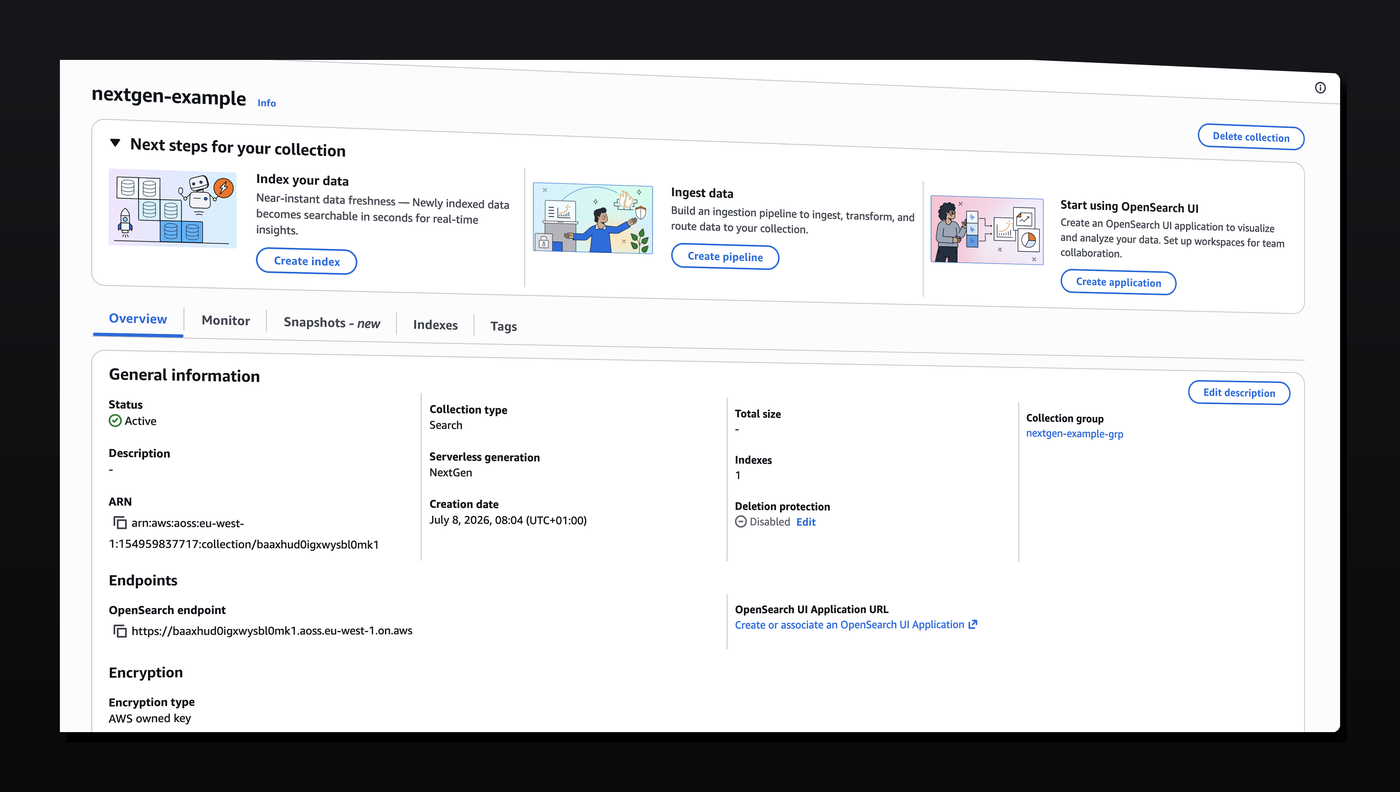Click Create or associate an OpenSearch UI Application
Viewport: 1400px width, 792px height.
850,625
